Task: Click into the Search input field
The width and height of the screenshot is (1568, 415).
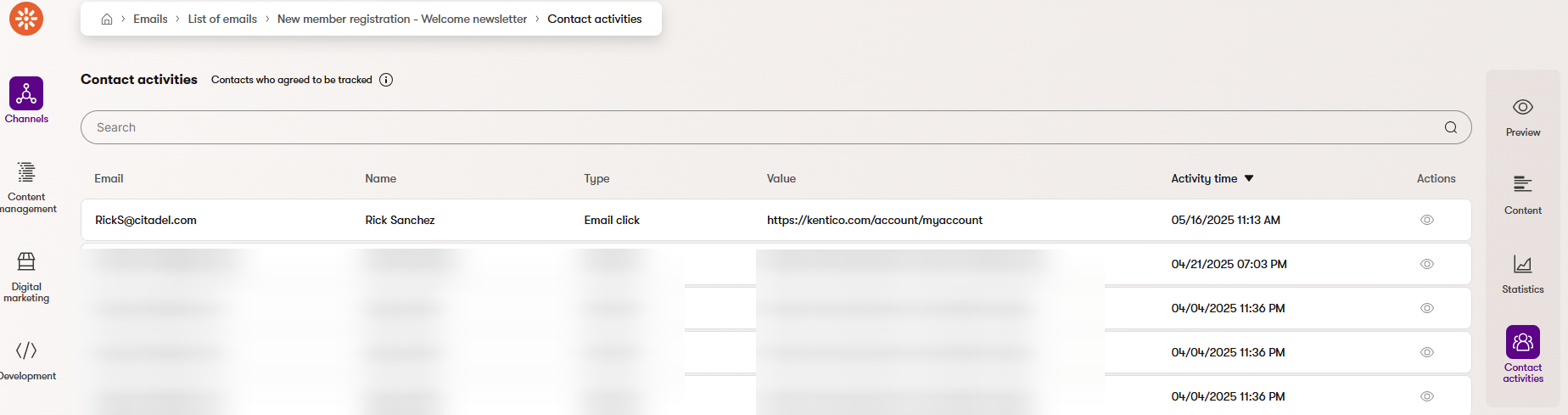Action: [764, 127]
